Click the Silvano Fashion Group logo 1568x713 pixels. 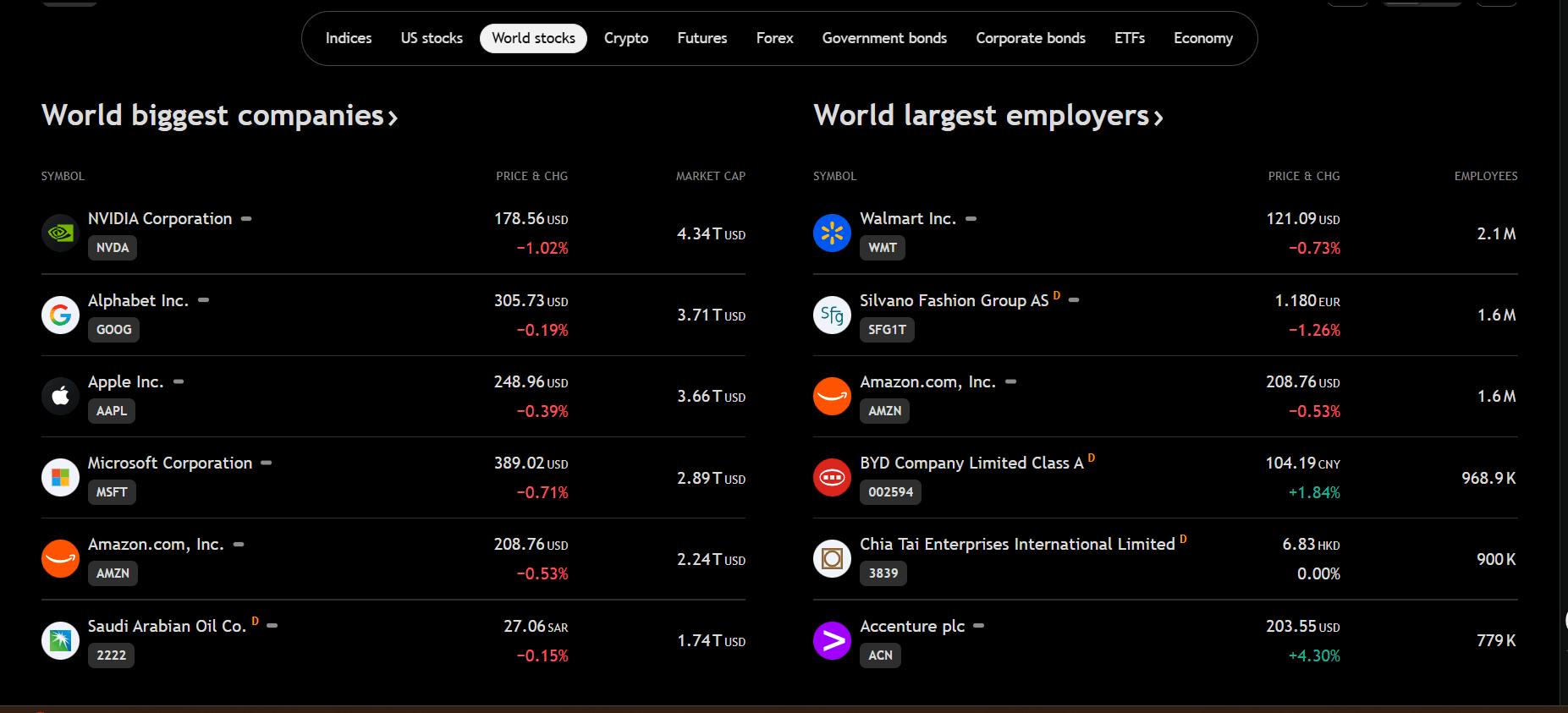coord(832,315)
